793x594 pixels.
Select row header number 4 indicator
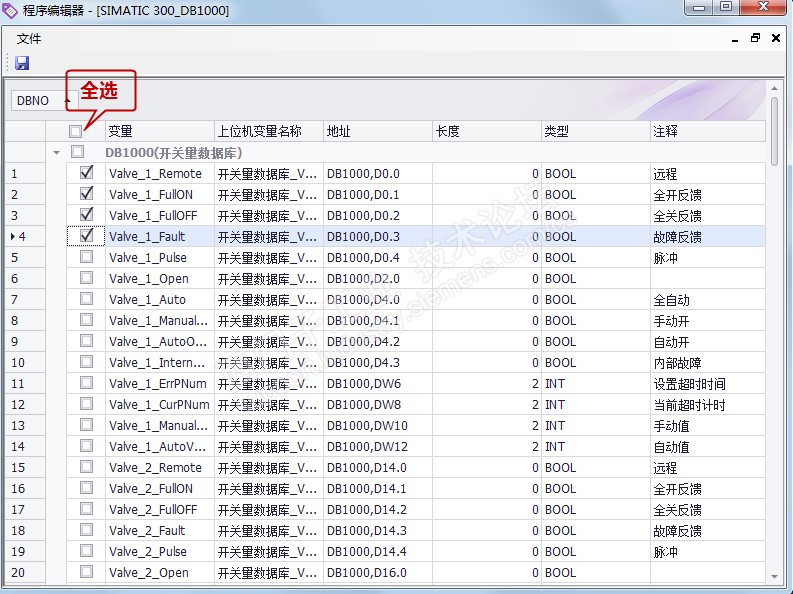[25, 236]
